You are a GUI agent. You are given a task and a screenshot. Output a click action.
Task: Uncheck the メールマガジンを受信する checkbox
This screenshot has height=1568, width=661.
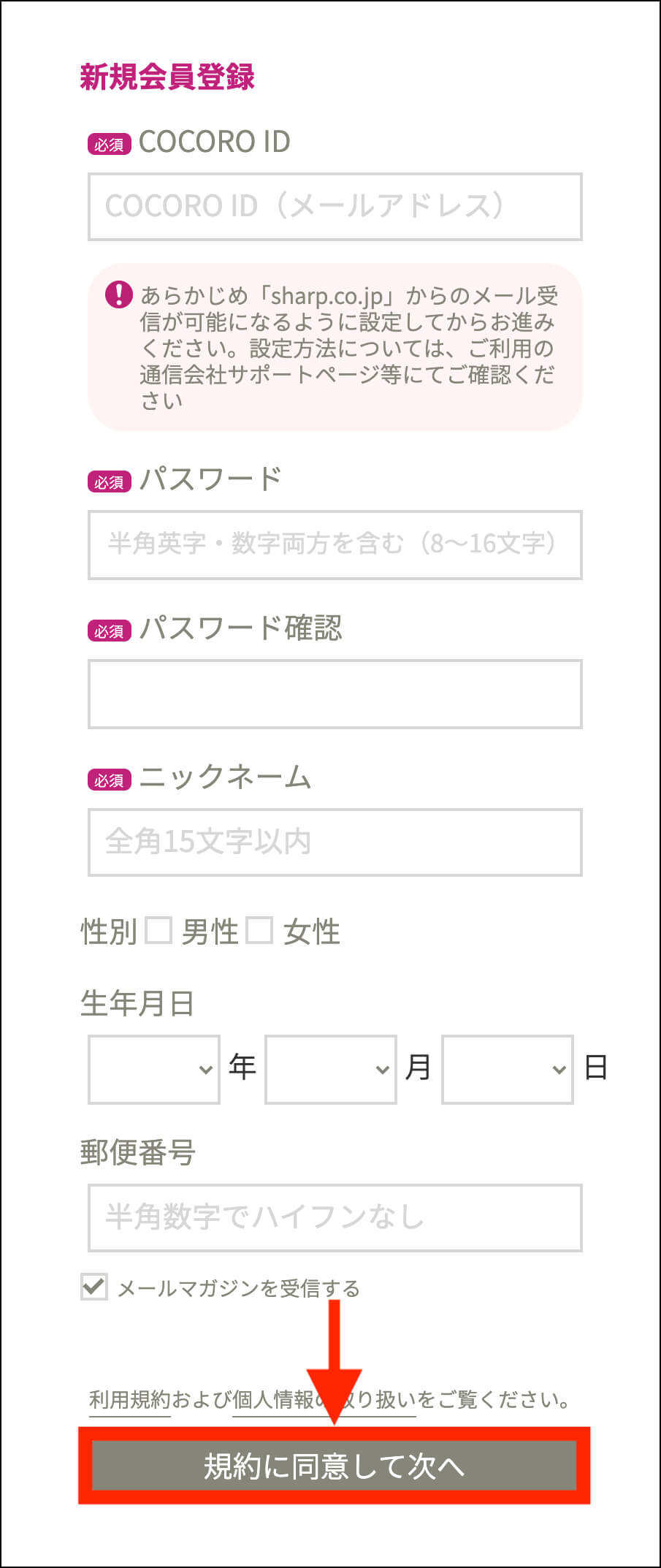[94, 1287]
